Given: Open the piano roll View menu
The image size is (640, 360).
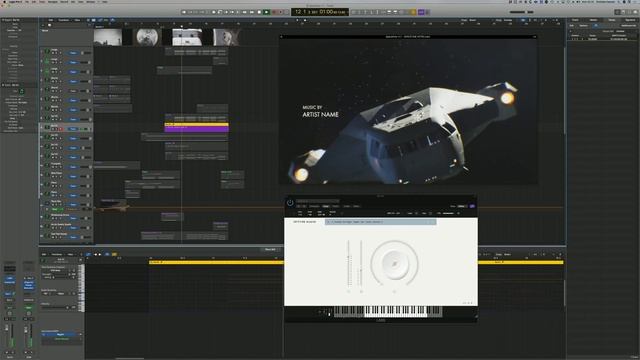Looking at the screenshot, I should click(70, 254).
